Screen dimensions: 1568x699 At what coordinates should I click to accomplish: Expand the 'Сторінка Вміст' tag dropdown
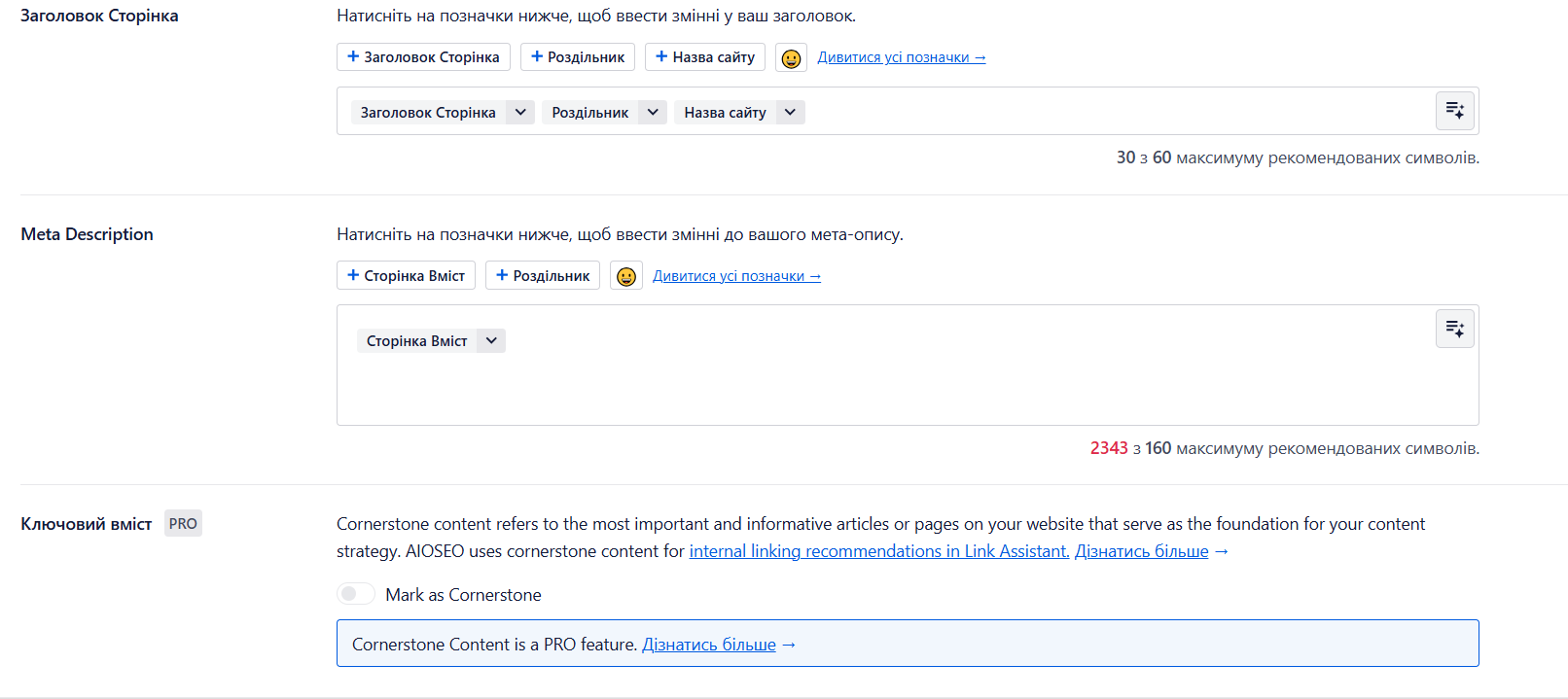pos(491,341)
